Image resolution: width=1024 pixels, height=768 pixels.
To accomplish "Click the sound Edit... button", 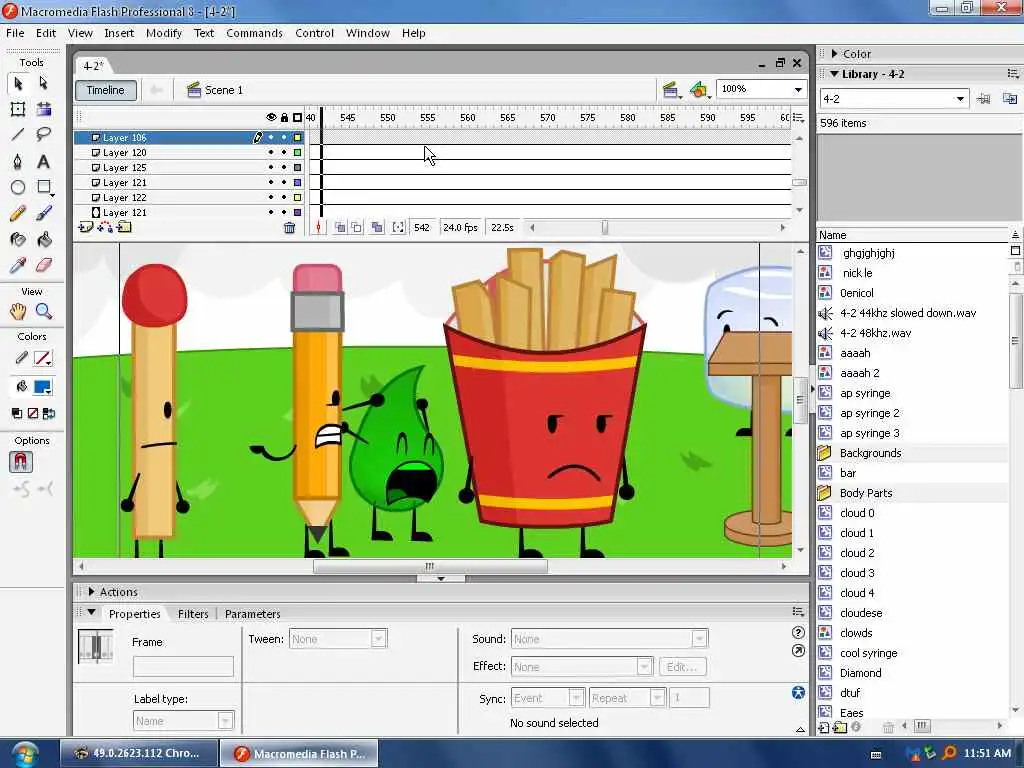I will [x=682, y=667].
